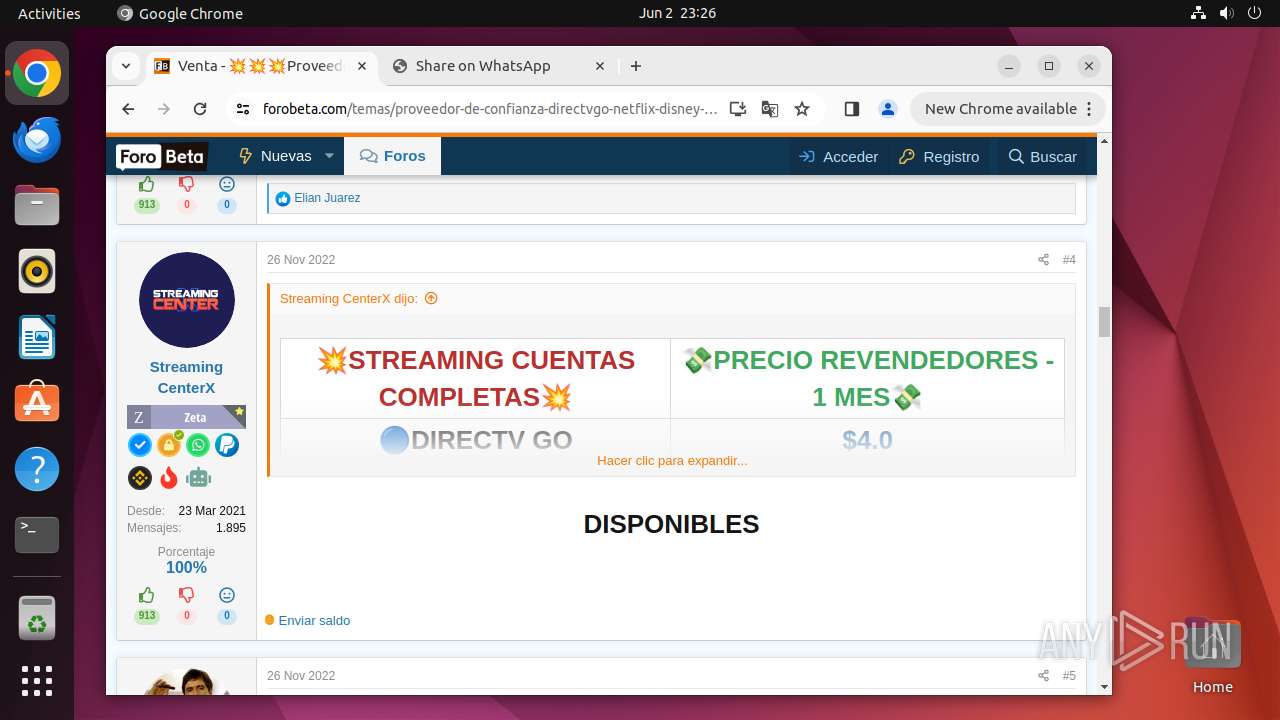Open Terminal from dock
The width and height of the screenshot is (1280, 720).
coord(37,535)
